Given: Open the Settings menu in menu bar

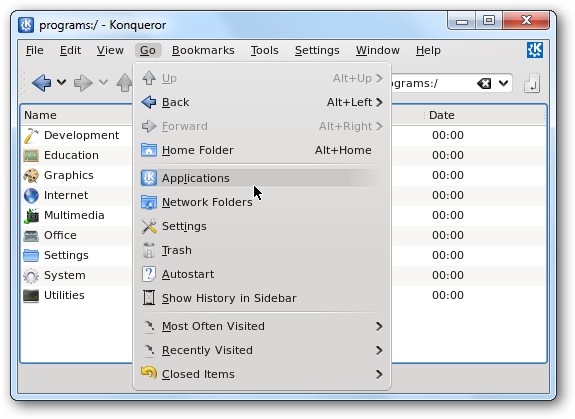Looking at the screenshot, I should click(317, 50).
